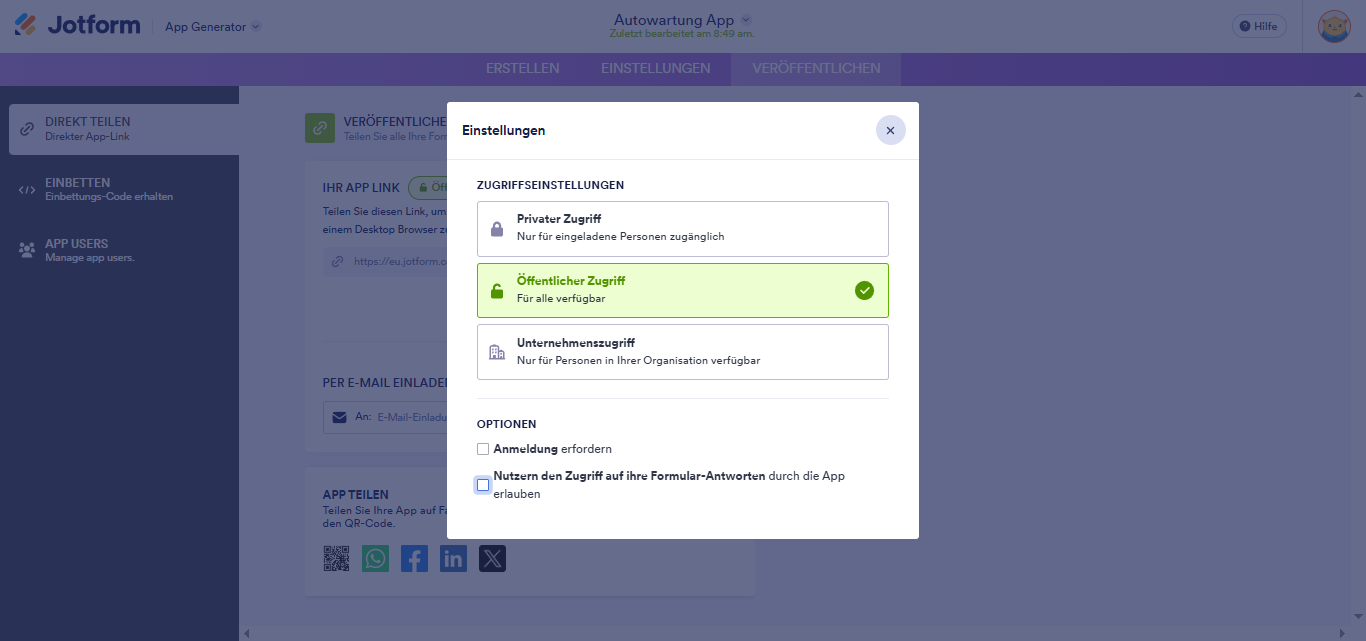Click the people icon beside APP USERS
This screenshot has width=1366, height=641.
coord(27,250)
